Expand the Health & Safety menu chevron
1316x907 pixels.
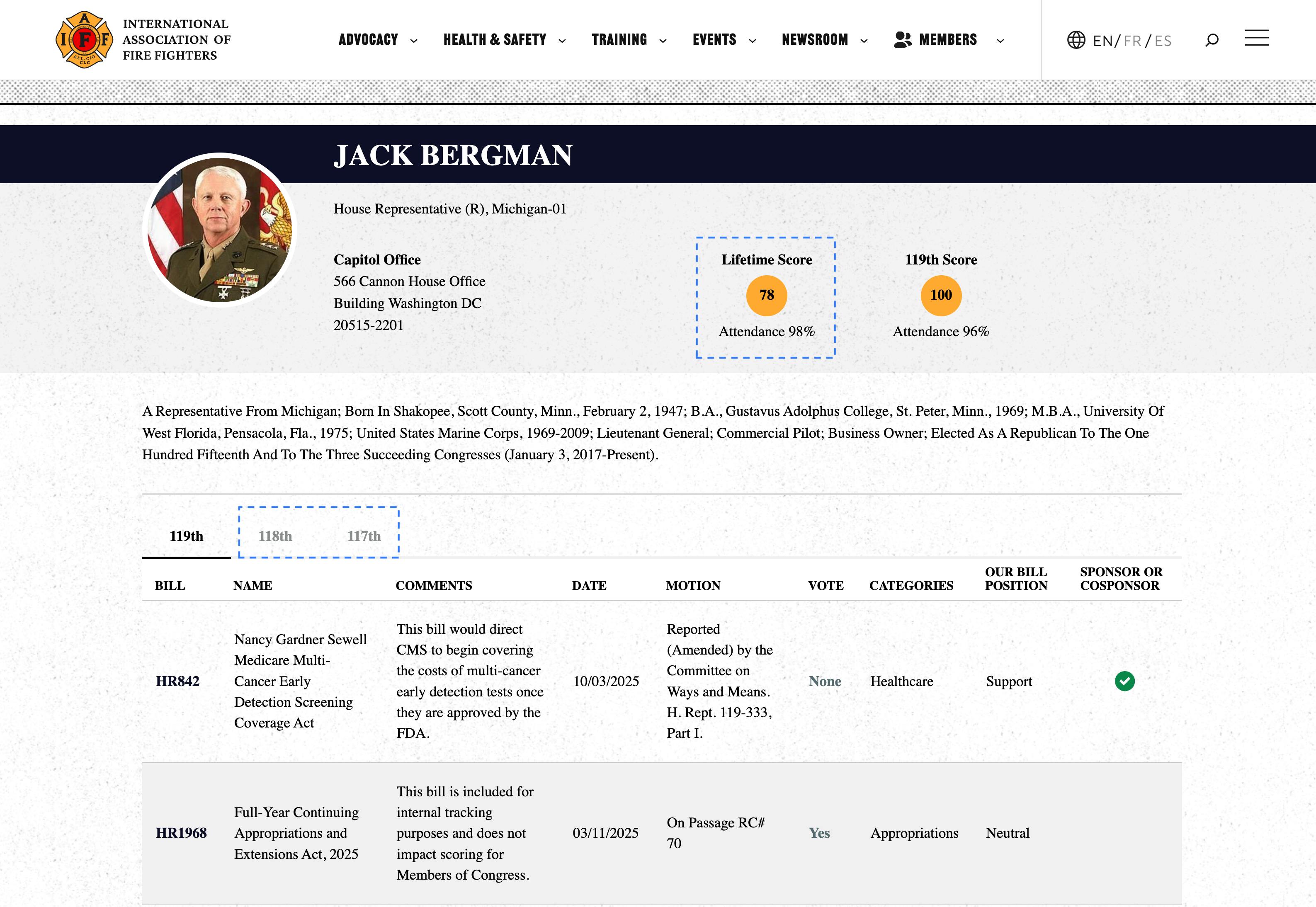point(562,40)
